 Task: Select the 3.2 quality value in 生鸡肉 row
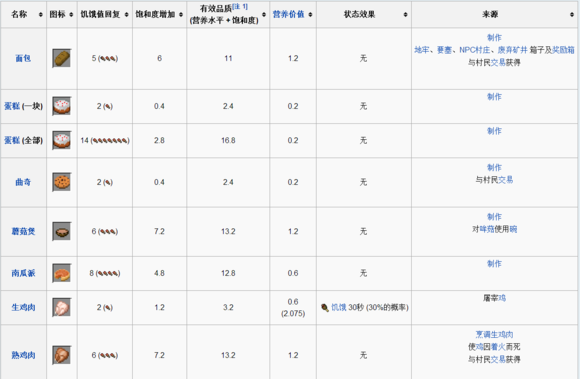point(228,308)
